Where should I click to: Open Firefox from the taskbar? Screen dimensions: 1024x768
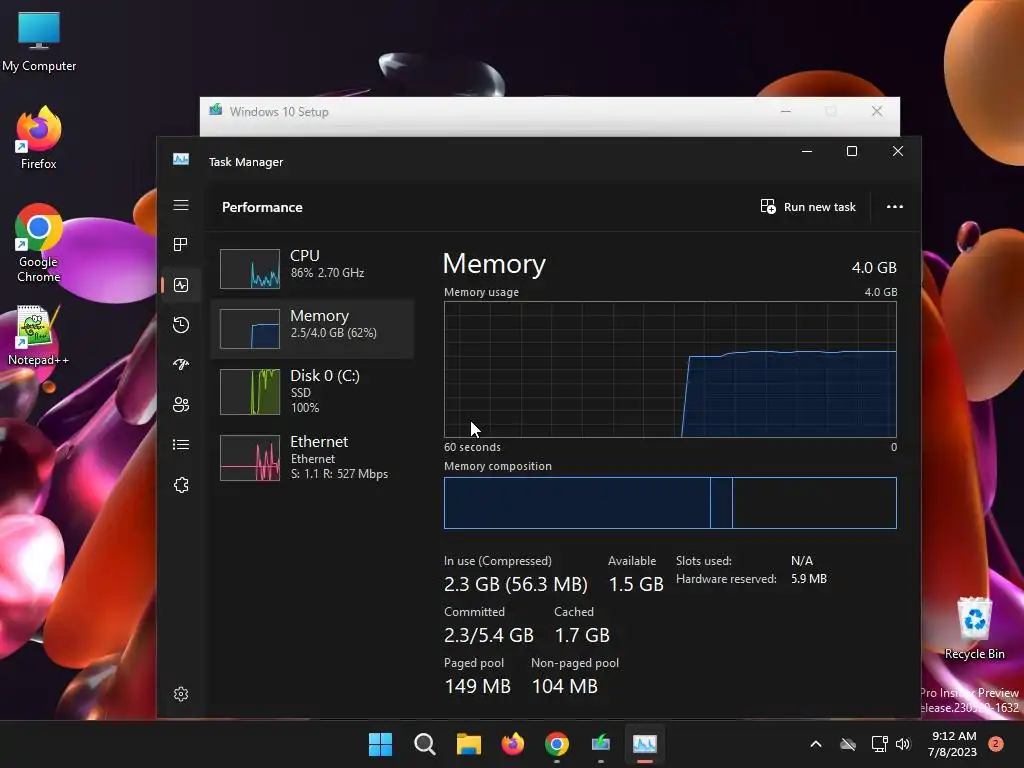pyautogui.click(x=513, y=744)
